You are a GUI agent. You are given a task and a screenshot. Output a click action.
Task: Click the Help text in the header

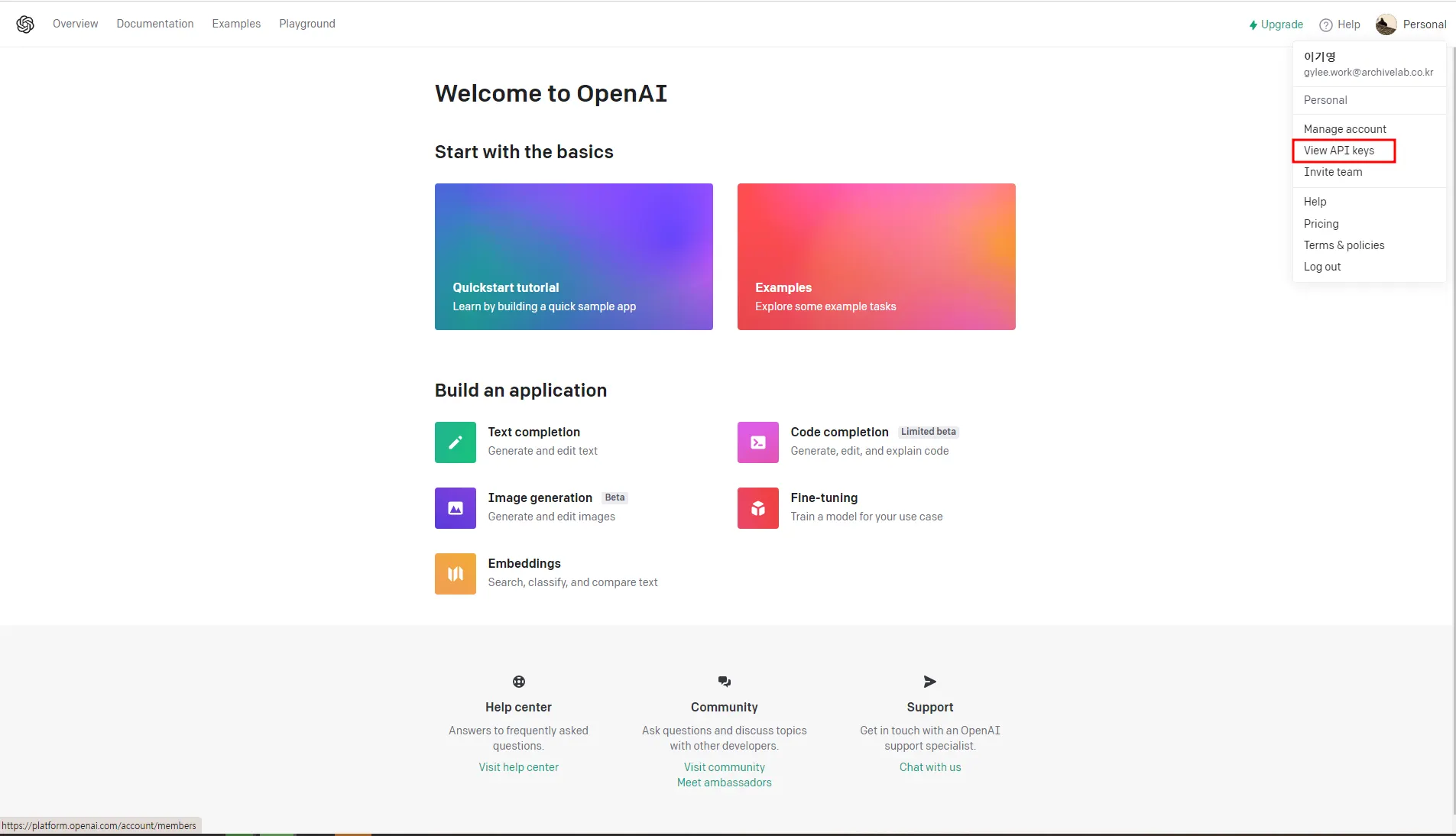pyautogui.click(x=1349, y=24)
